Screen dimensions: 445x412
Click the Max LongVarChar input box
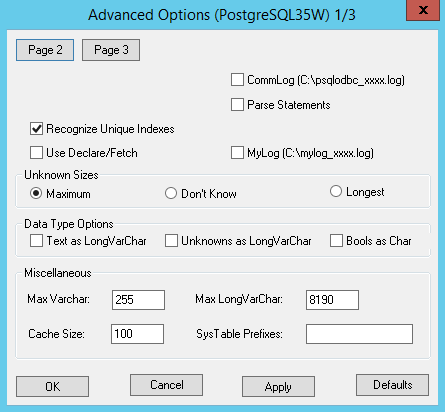pos(332,300)
